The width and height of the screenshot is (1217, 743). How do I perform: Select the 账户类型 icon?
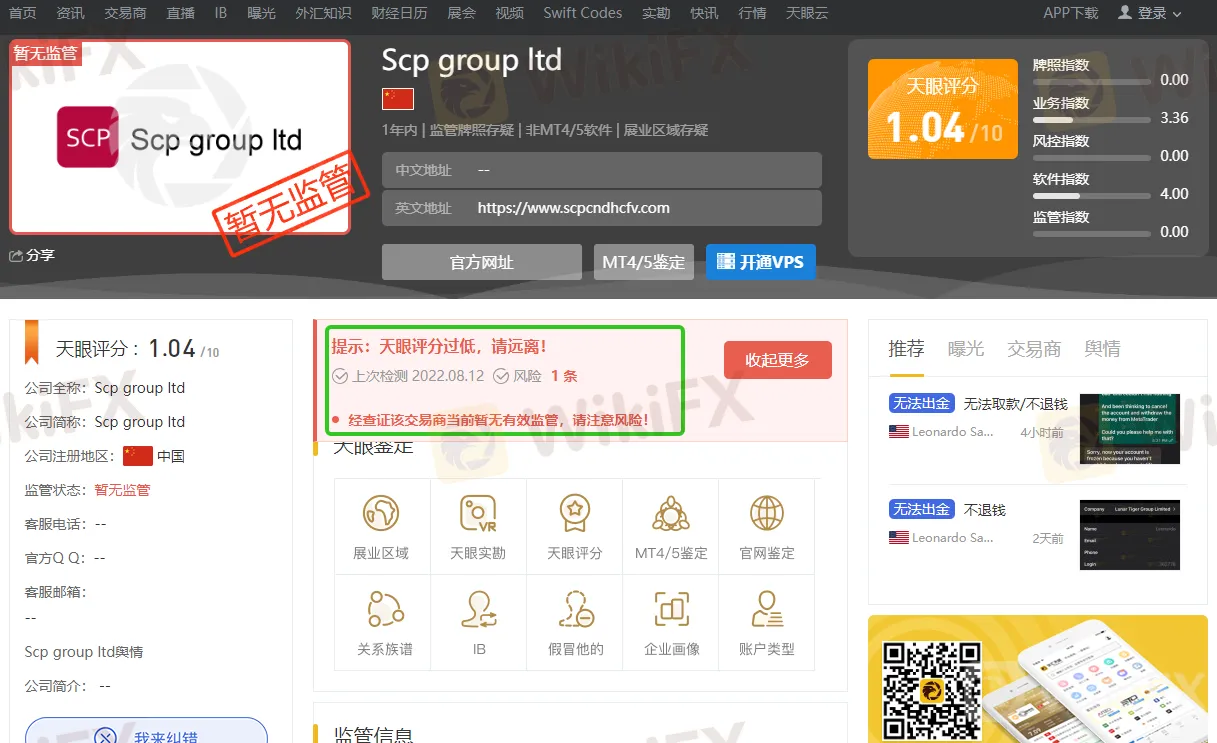tap(767, 609)
